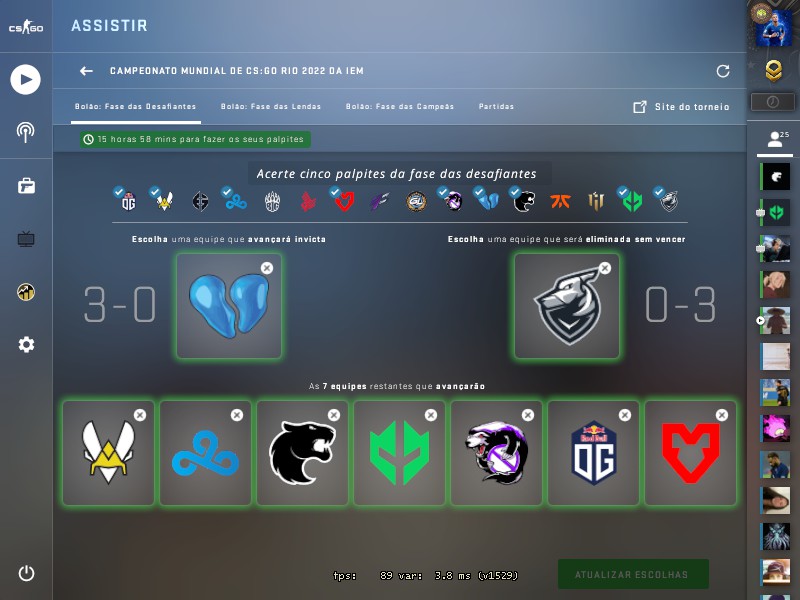
Task: Click the power quit icon
Action: [x=26, y=573]
